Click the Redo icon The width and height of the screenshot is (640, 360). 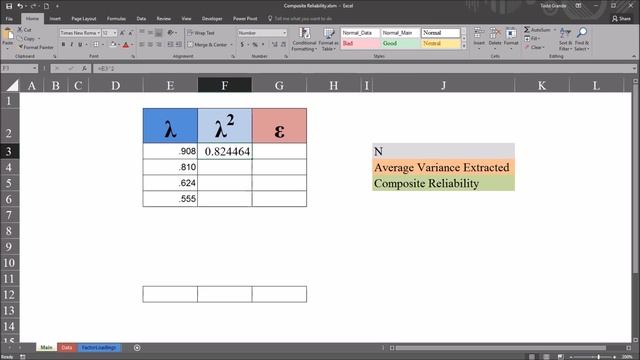click(x=33, y=6)
